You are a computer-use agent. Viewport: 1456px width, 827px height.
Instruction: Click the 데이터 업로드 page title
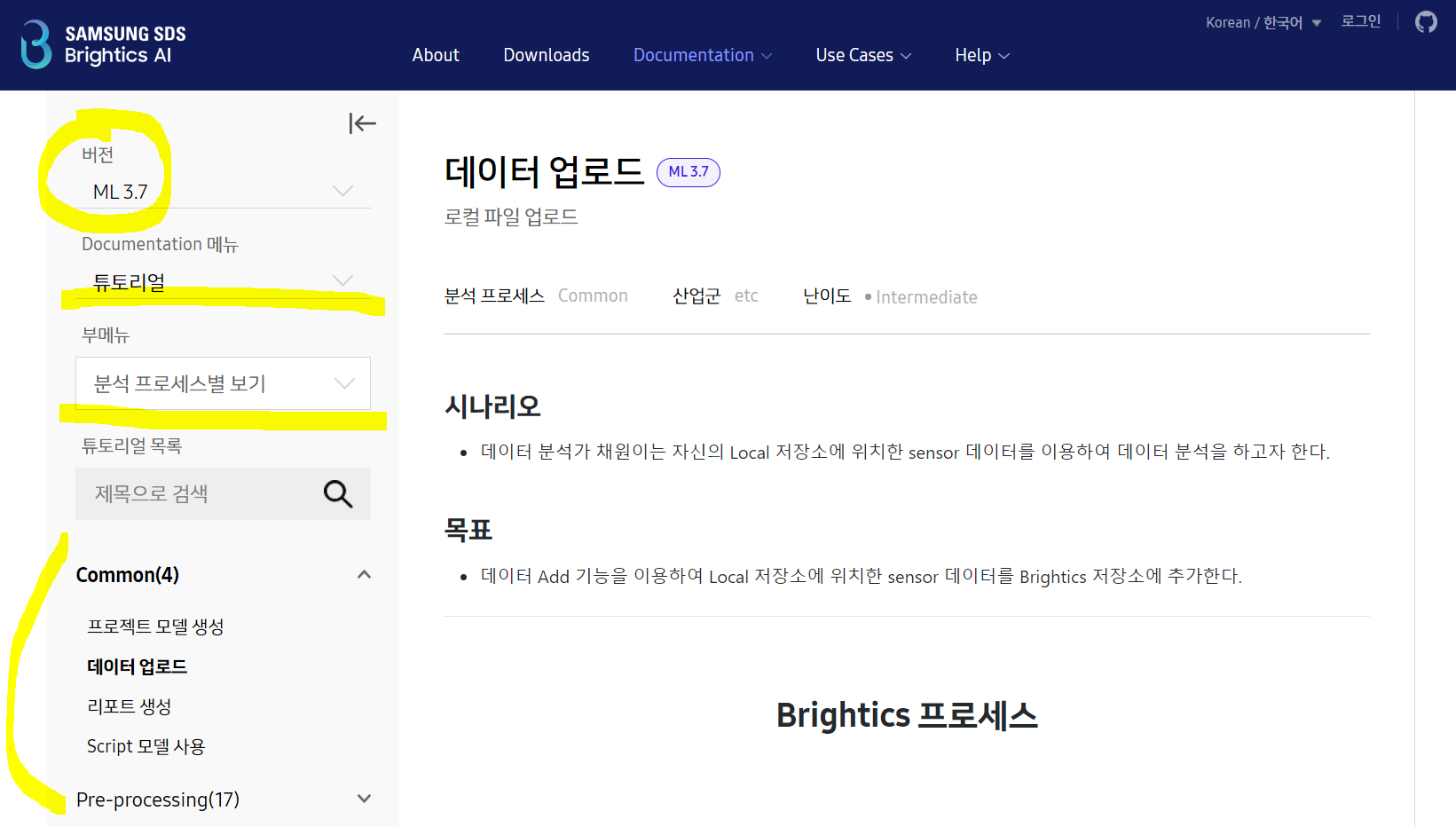point(544,171)
